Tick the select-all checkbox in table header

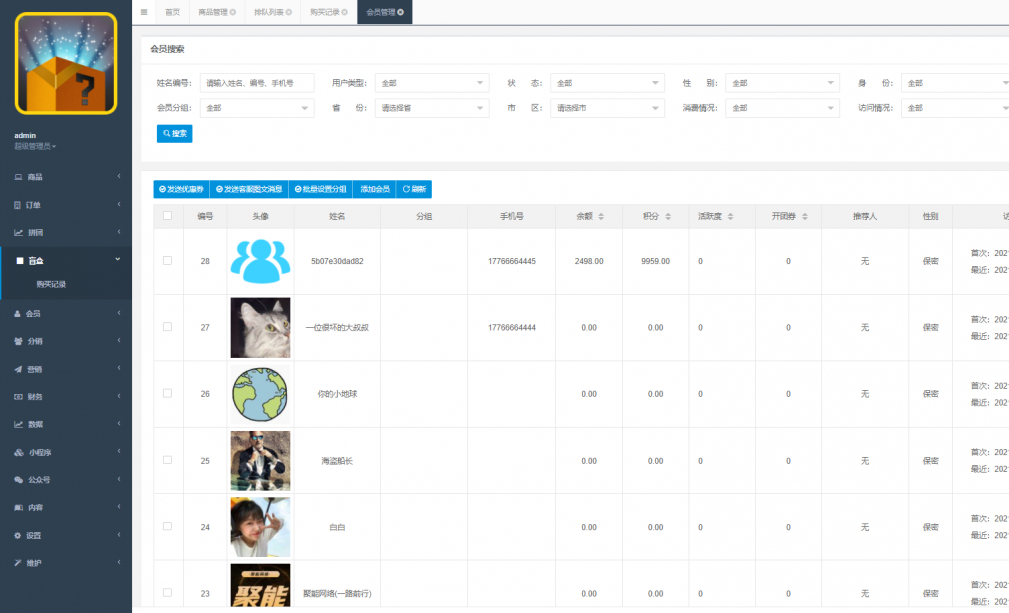pos(167,216)
